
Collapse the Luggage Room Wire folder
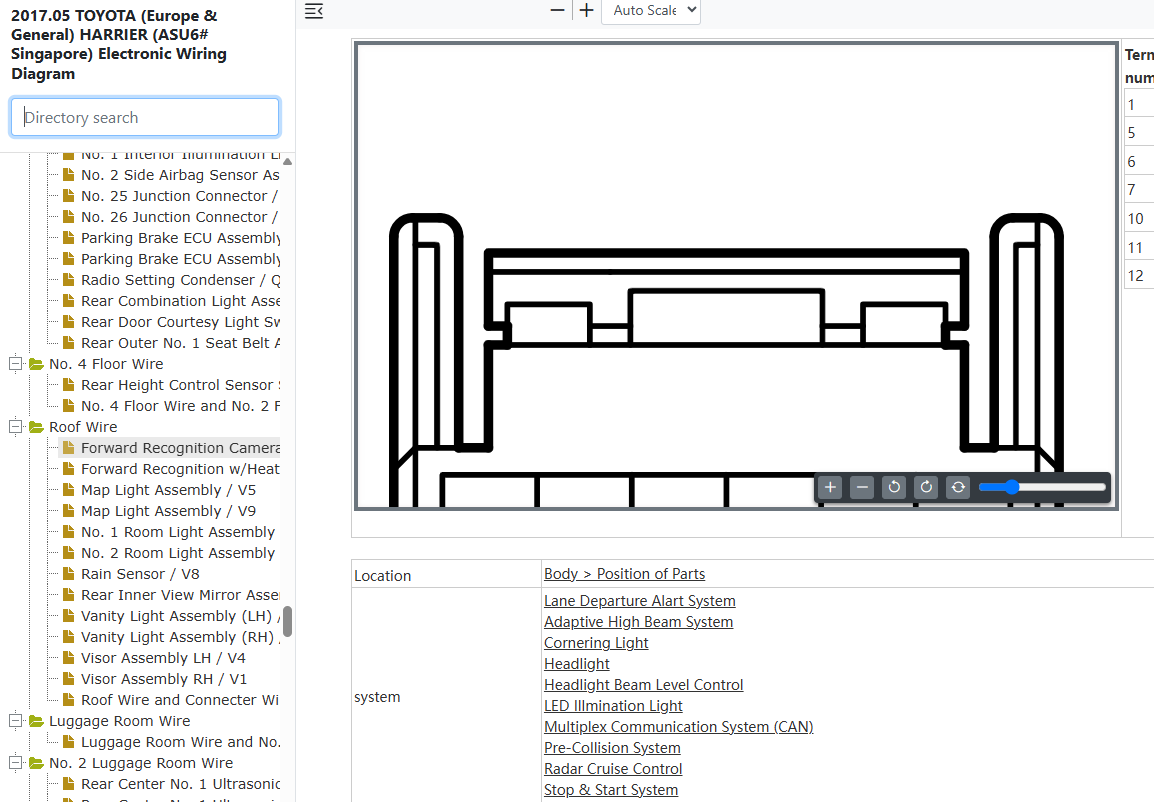(15, 721)
